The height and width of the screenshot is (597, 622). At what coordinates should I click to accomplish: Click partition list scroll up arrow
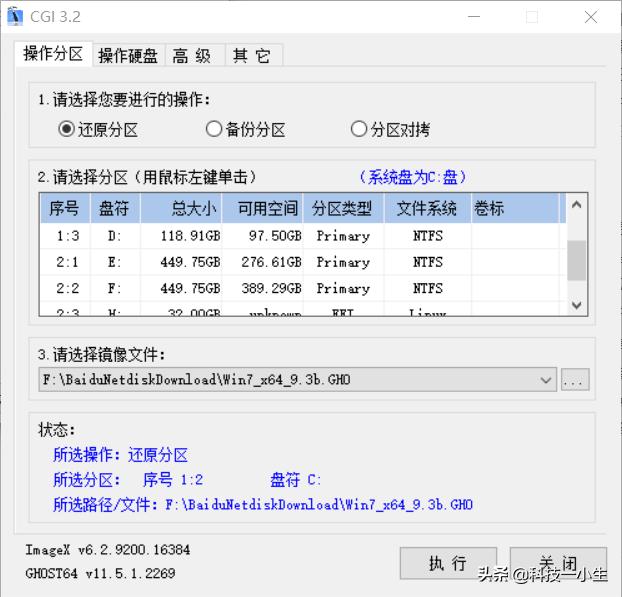click(576, 205)
